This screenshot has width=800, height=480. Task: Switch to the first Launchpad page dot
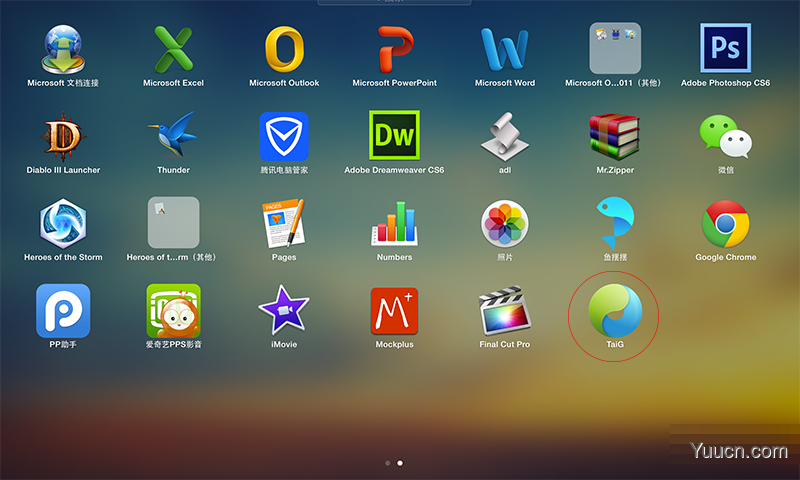point(388,463)
